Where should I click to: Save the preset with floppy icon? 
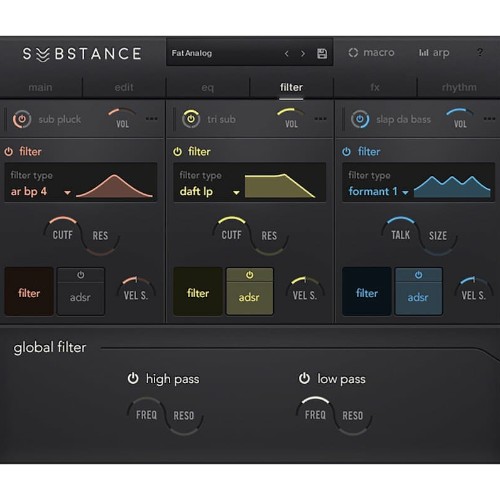[x=322, y=53]
